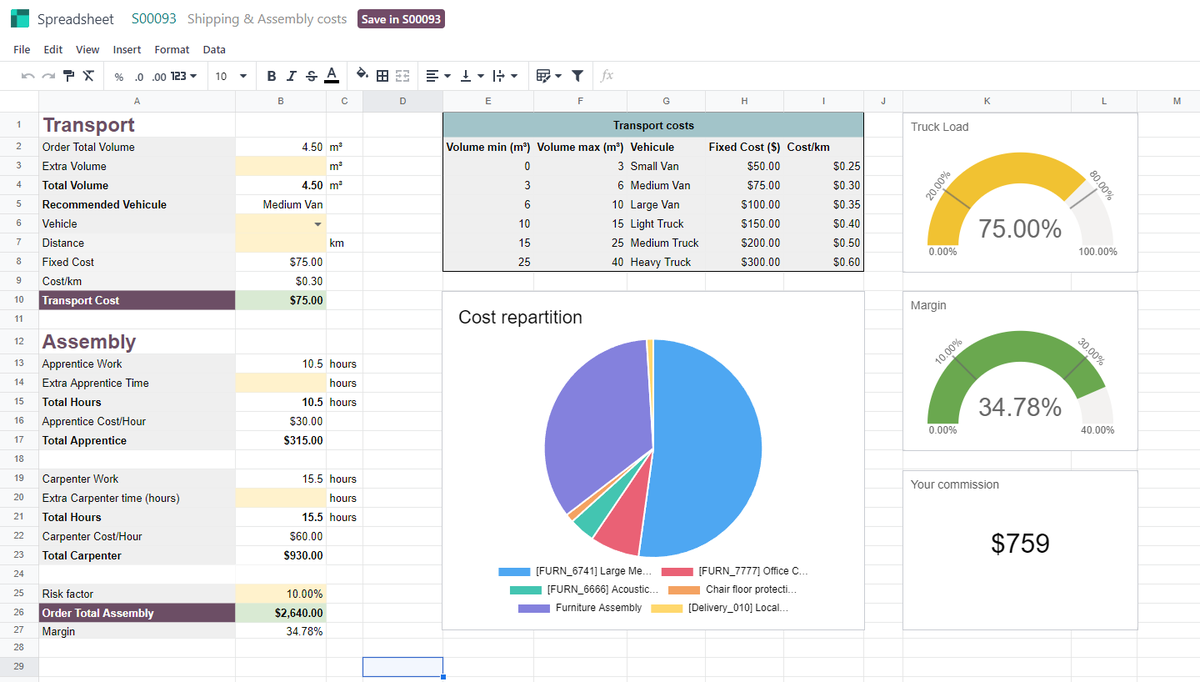The width and height of the screenshot is (1200, 682).
Task: Click the Transport costs table header
Action: (653, 125)
